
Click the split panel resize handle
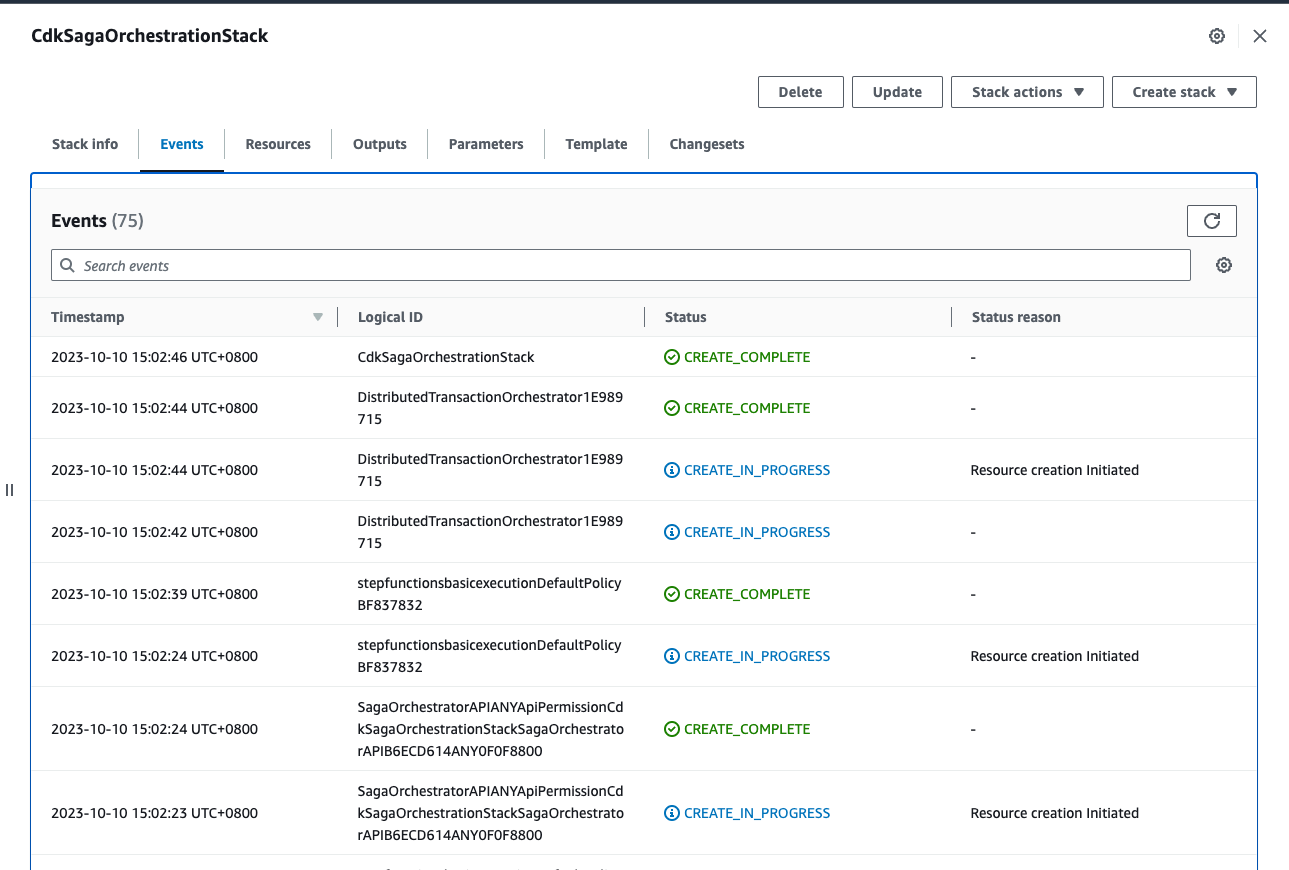click(9, 490)
